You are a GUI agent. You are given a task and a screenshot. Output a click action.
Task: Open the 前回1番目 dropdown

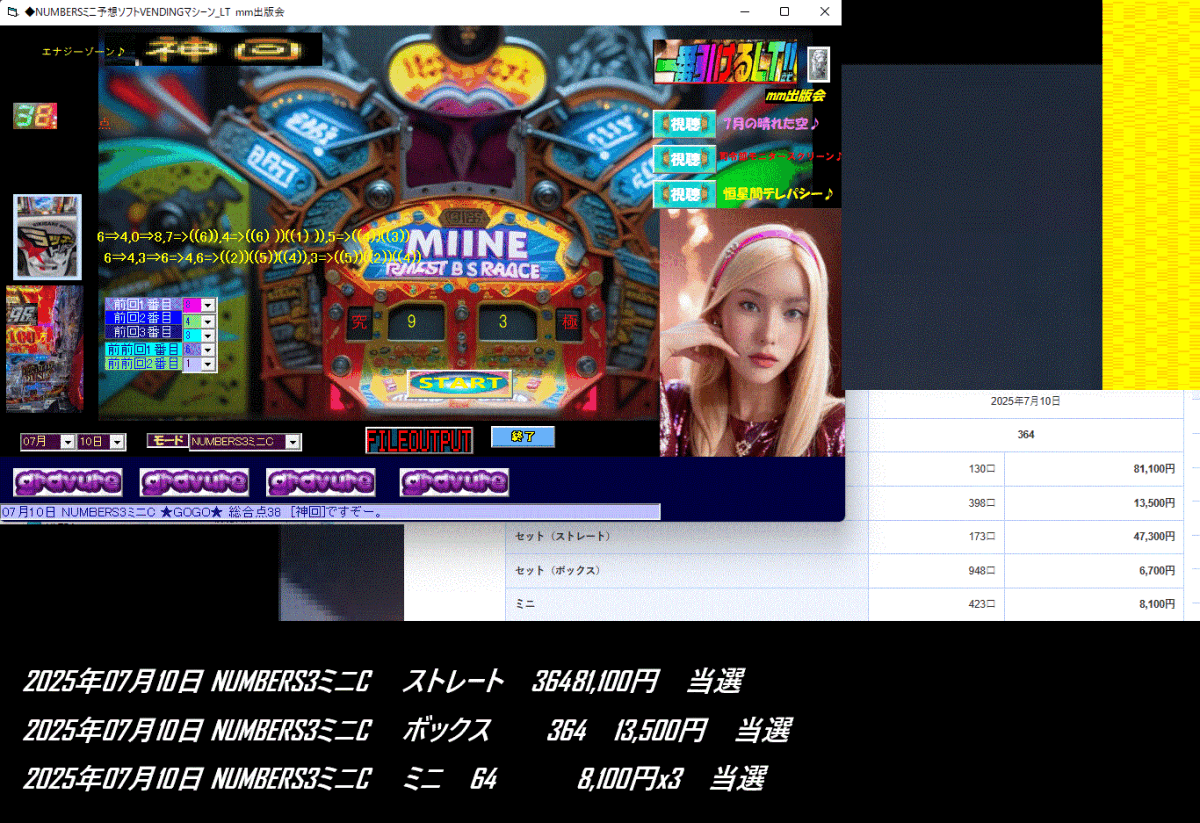[x=208, y=305]
